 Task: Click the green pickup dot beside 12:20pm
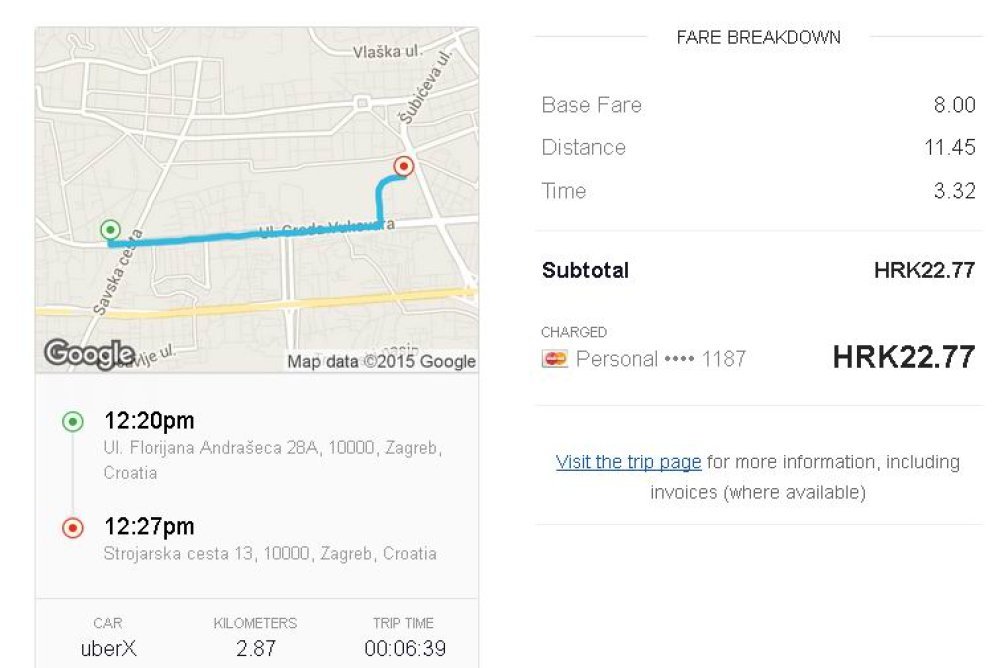72,421
